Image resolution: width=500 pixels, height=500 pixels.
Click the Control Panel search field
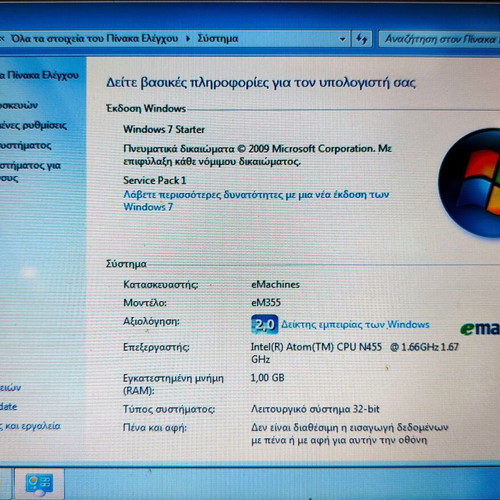[x=439, y=39]
